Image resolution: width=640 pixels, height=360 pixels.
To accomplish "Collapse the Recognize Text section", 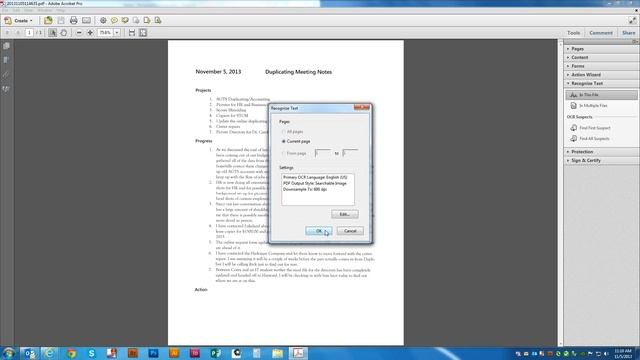I will click(x=601, y=83).
